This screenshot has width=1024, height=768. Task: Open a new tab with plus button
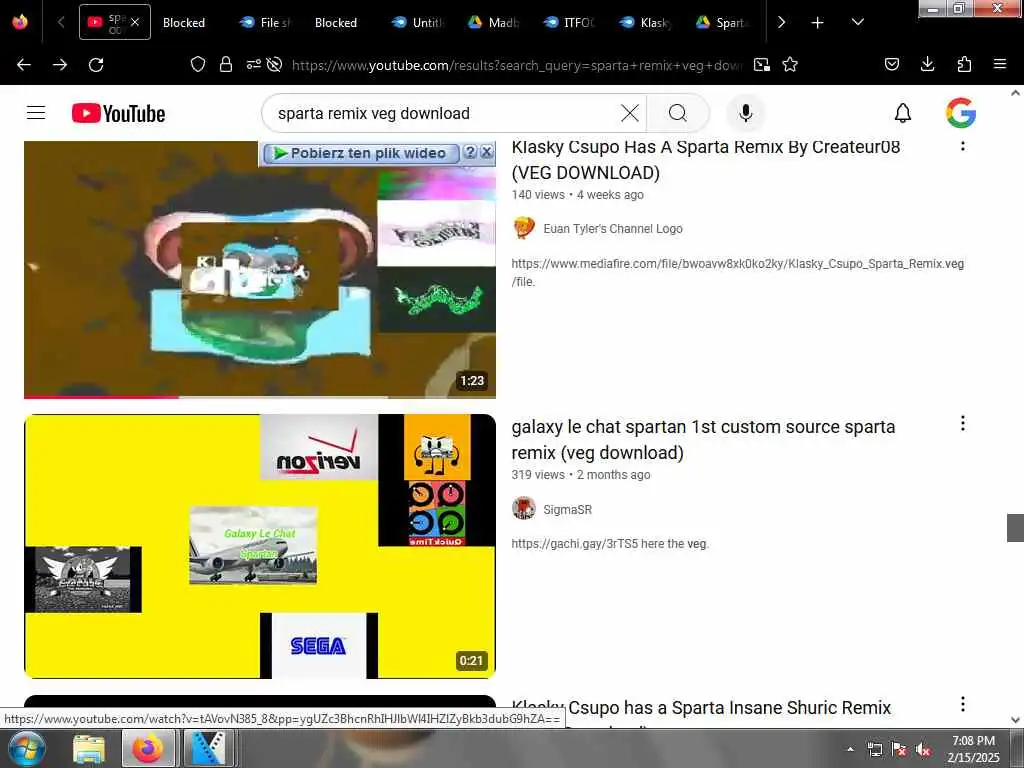click(817, 23)
